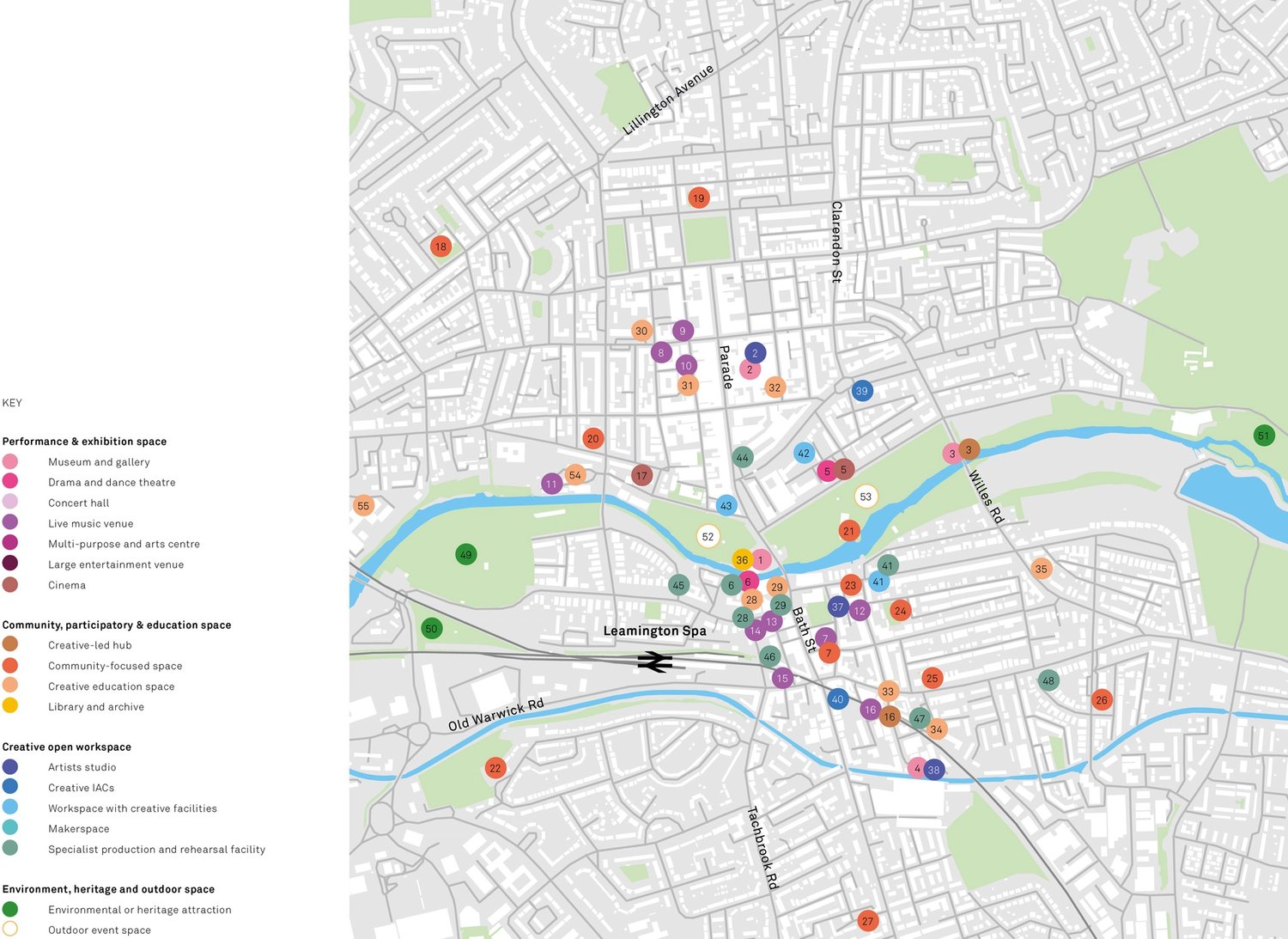Click the Leamington Spa station label
1288x939 pixels.
[x=654, y=631]
